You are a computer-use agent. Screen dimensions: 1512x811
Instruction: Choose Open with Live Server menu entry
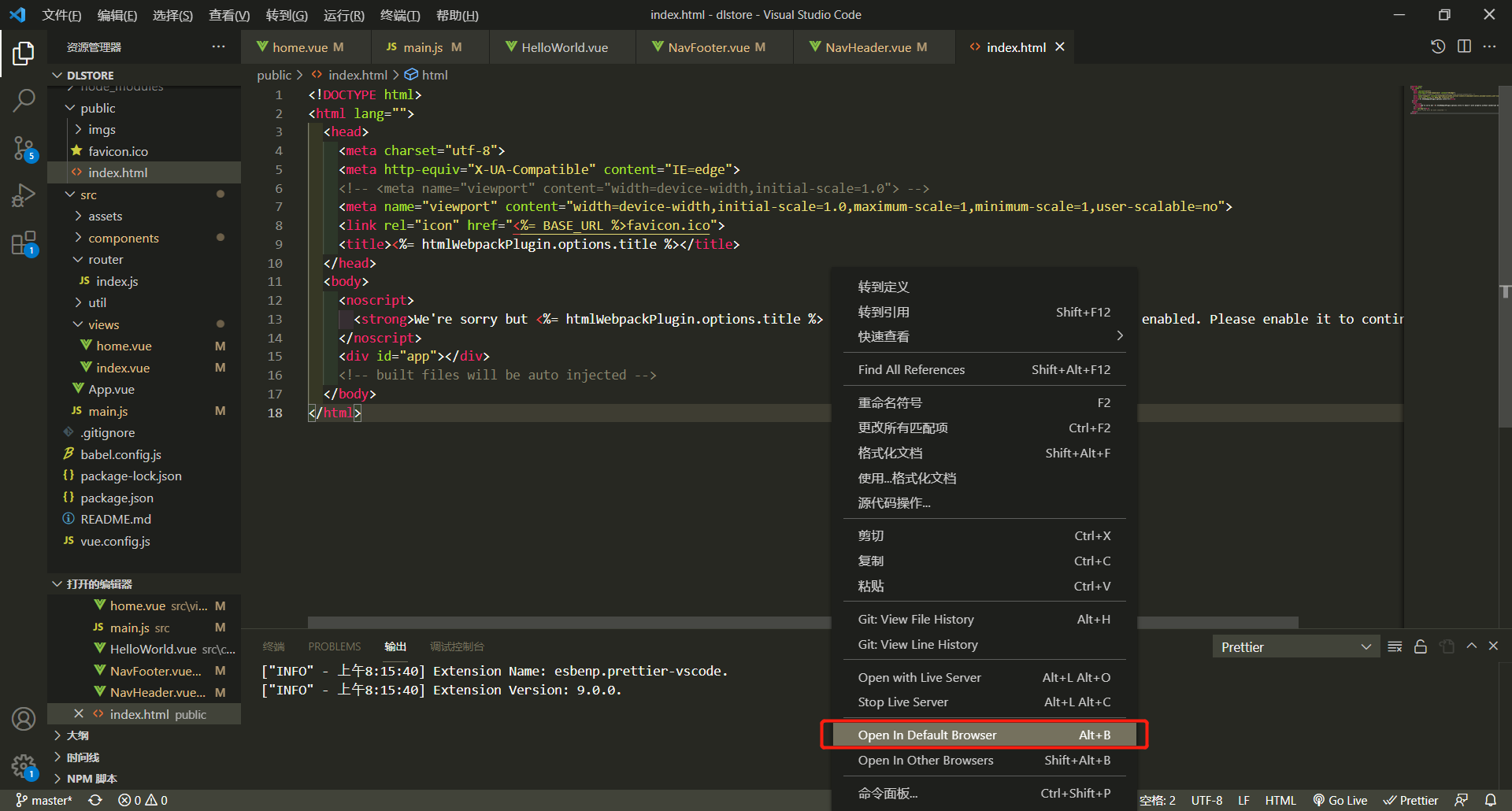pyautogui.click(x=984, y=677)
